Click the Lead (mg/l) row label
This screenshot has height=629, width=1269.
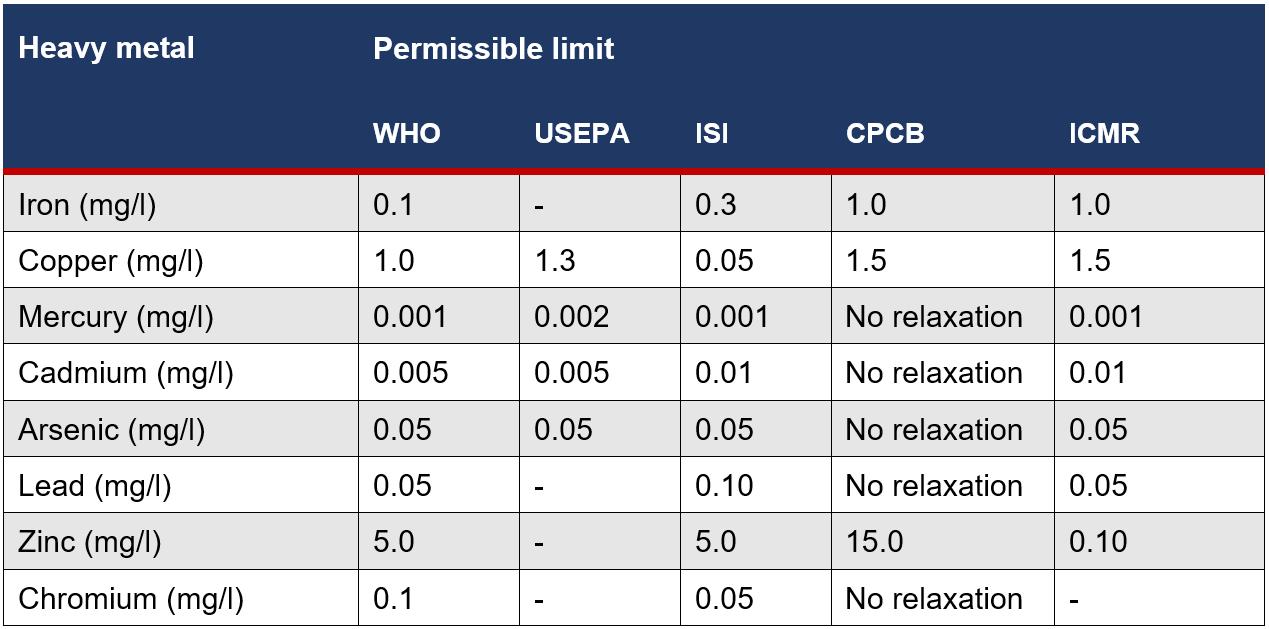click(x=94, y=486)
